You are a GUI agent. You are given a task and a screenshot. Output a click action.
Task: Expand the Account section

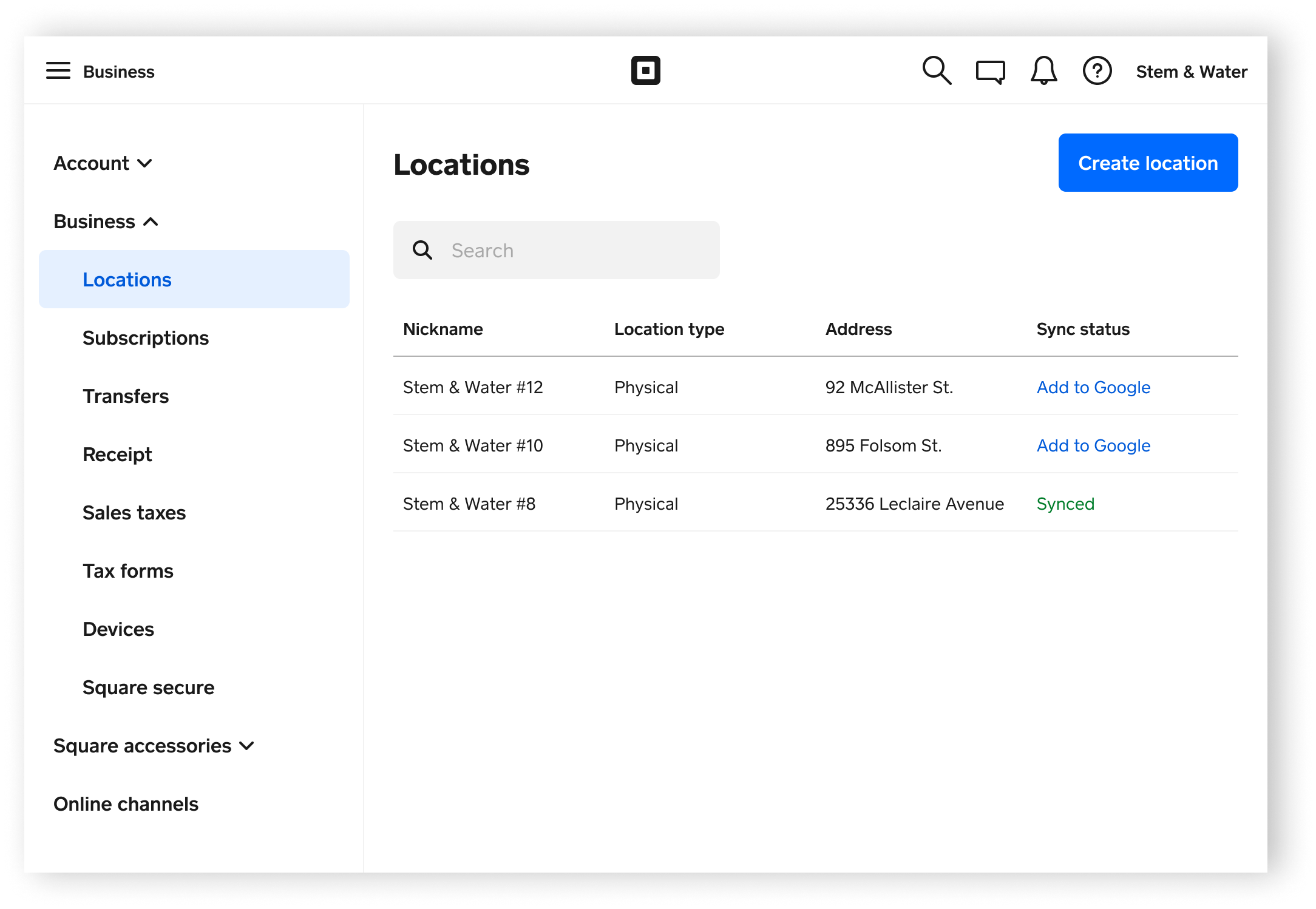click(103, 163)
